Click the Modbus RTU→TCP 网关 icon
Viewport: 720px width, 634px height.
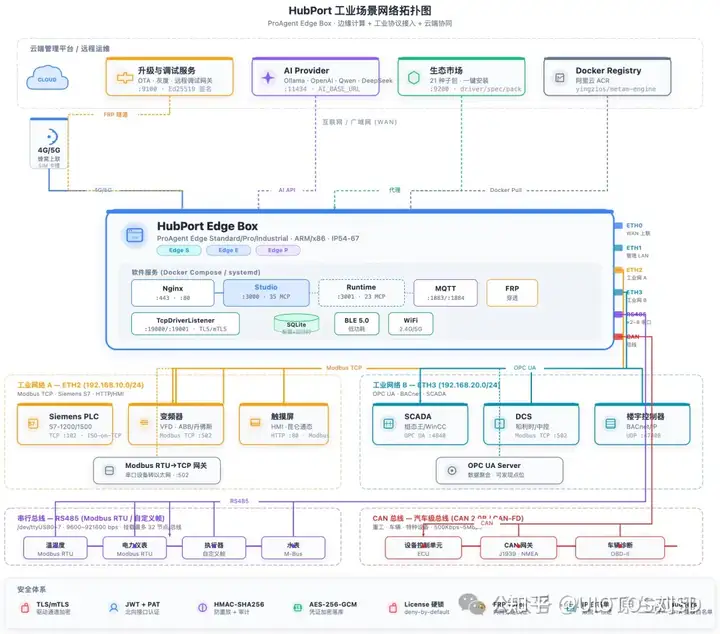pyautogui.click(x=109, y=471)
